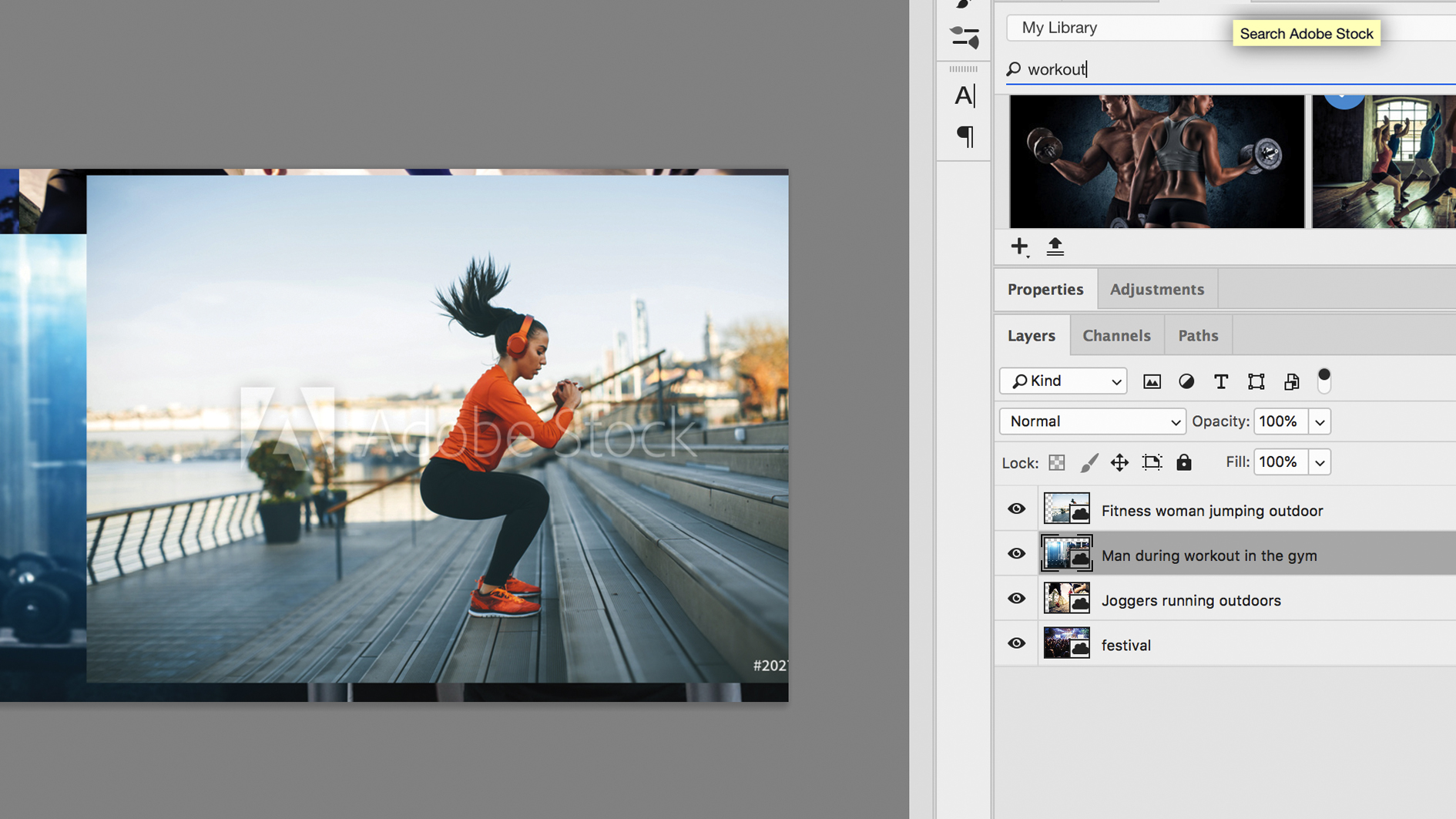
Task: Click the Fill label
Action: pos(1237,462)
